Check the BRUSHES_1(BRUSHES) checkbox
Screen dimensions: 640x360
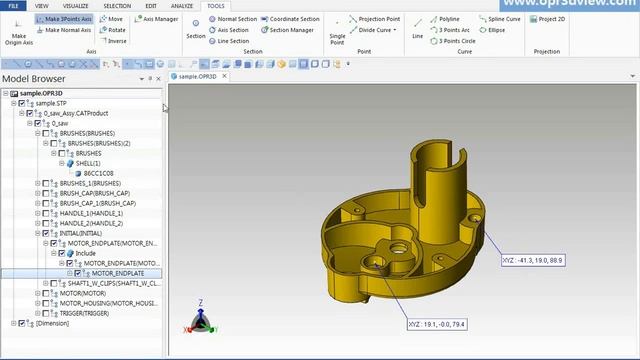pos(46,183)
